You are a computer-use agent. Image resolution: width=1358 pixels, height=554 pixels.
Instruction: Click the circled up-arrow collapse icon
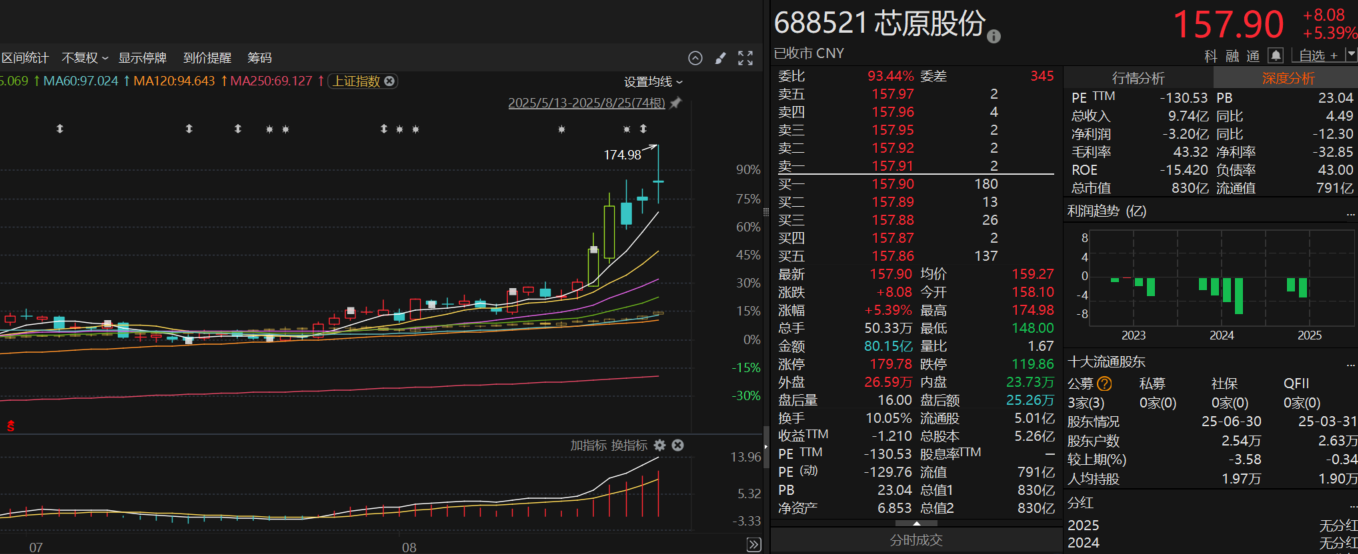(x=695, y=58)
